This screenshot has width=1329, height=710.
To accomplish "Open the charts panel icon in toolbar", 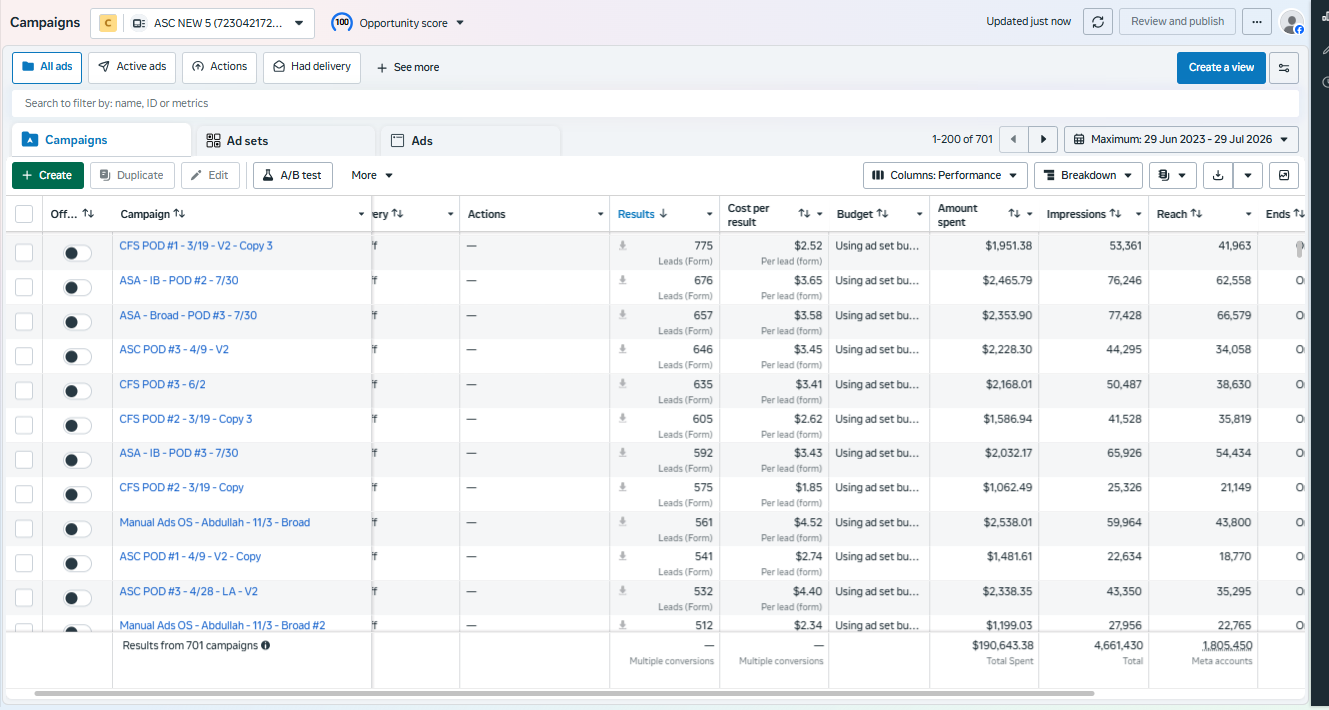I will click(x=1284, y=175).
